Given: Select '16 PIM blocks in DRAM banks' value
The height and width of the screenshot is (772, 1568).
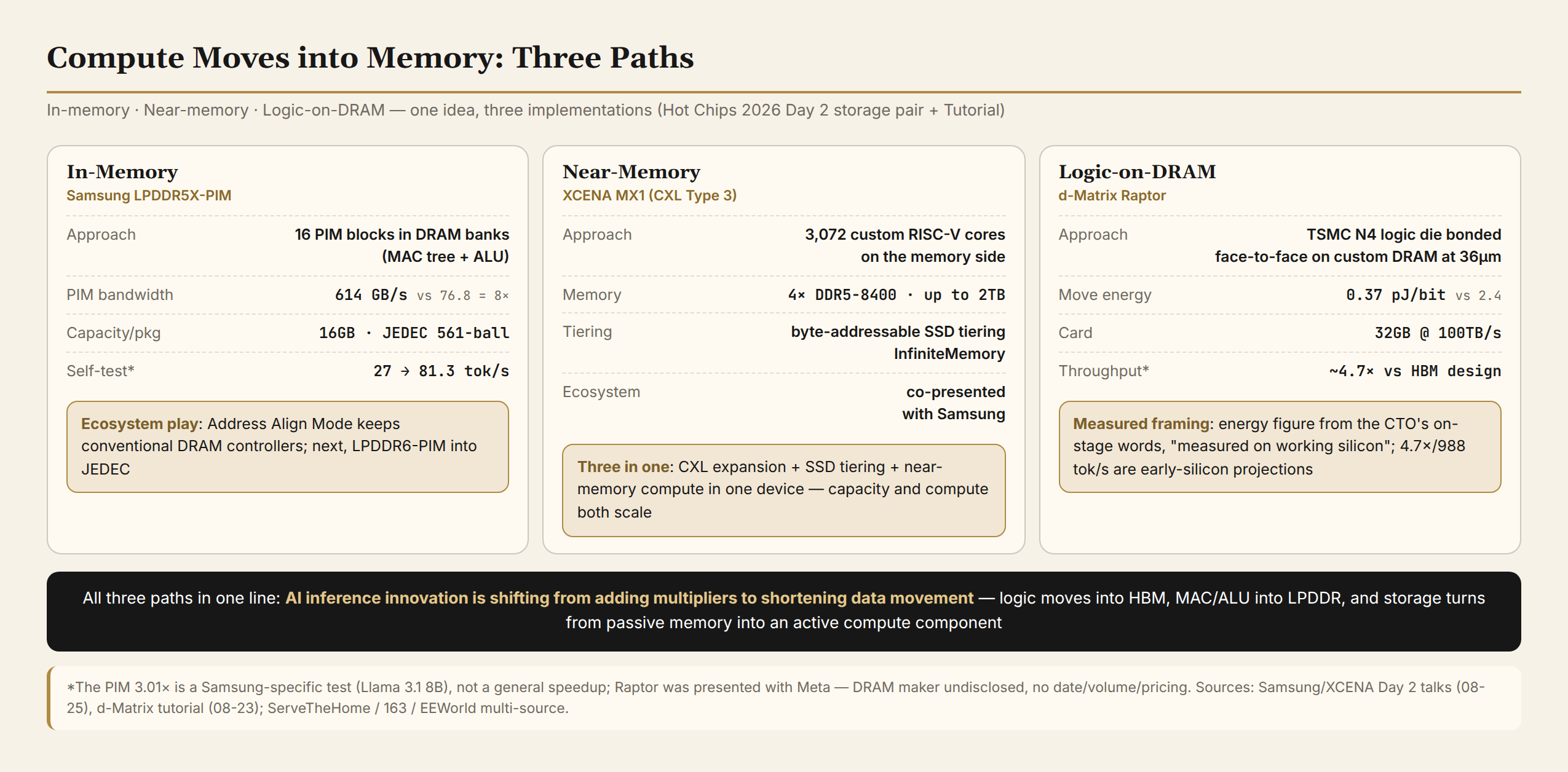Looking at the screenshot, I should tap(402, 234).
